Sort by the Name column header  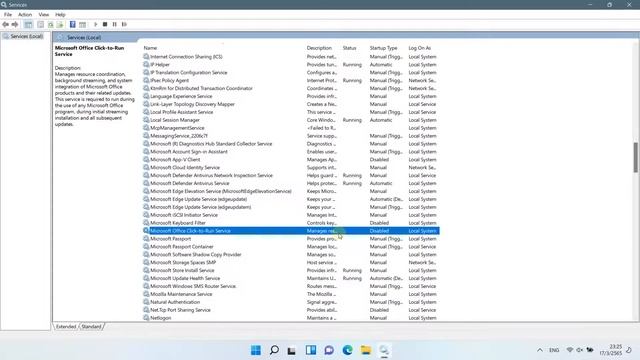coord(150,48)
